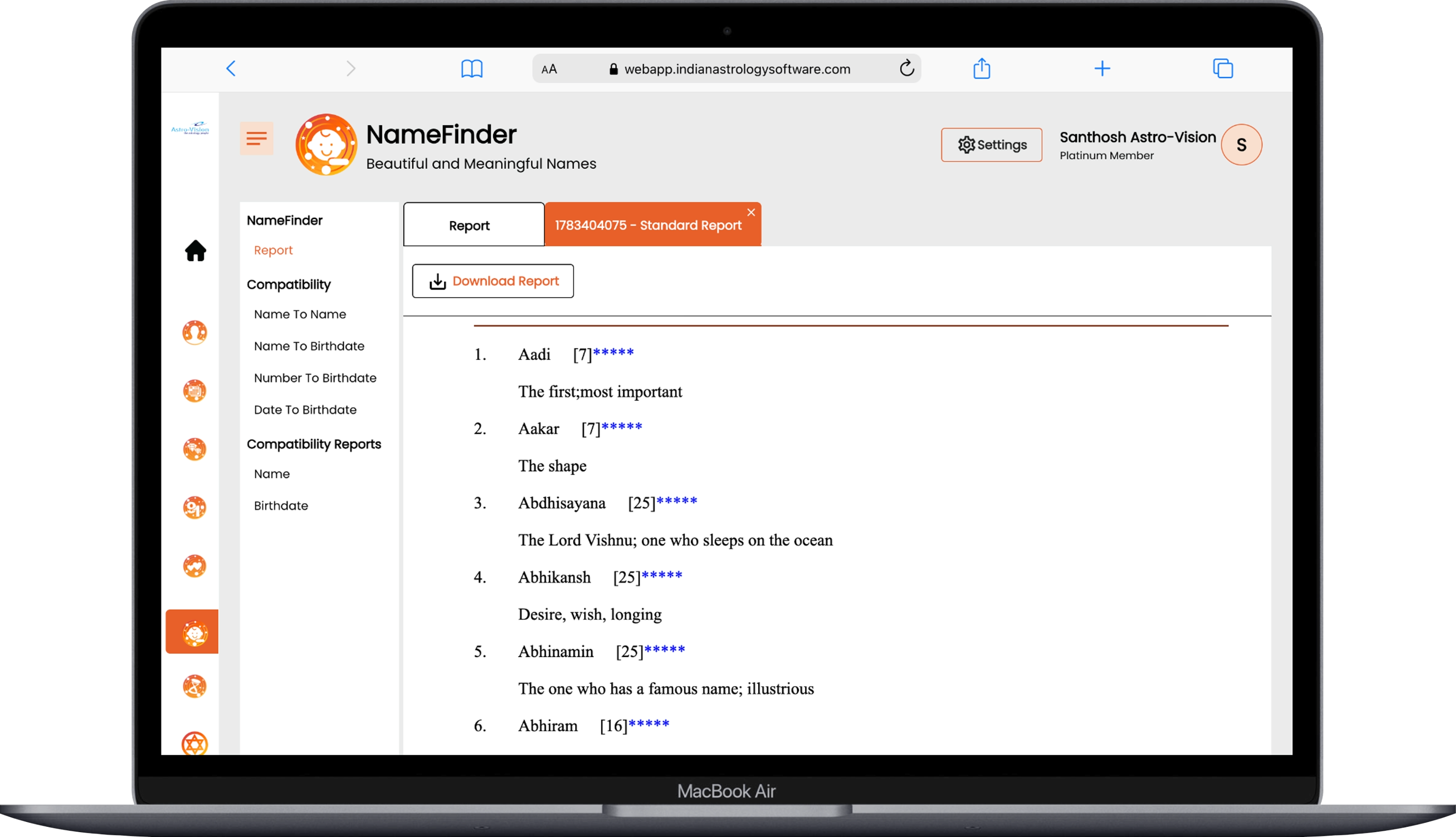Open Number To Birthdate compatibility
This screenshot has width=1456, height=837.
[x=315, y=378]
